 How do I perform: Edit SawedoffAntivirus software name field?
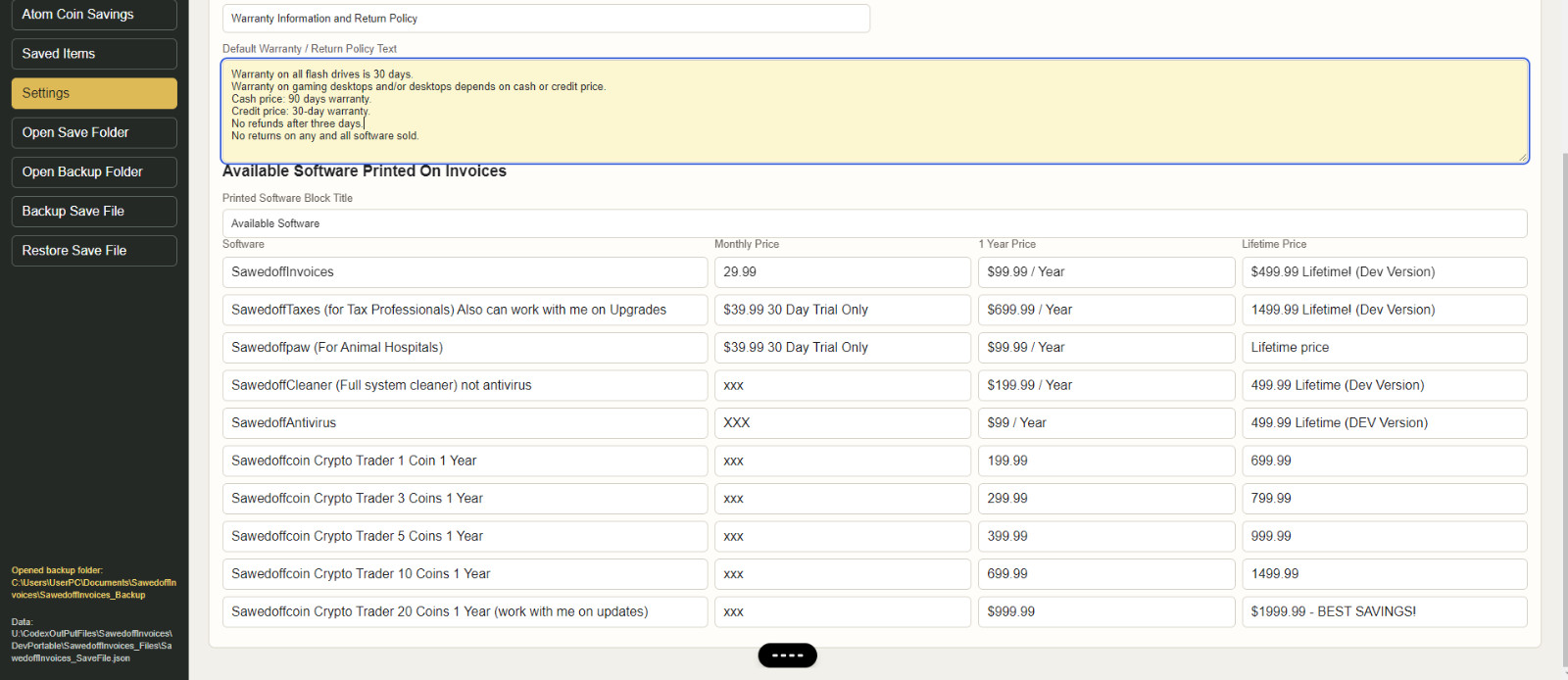point(465,423)
